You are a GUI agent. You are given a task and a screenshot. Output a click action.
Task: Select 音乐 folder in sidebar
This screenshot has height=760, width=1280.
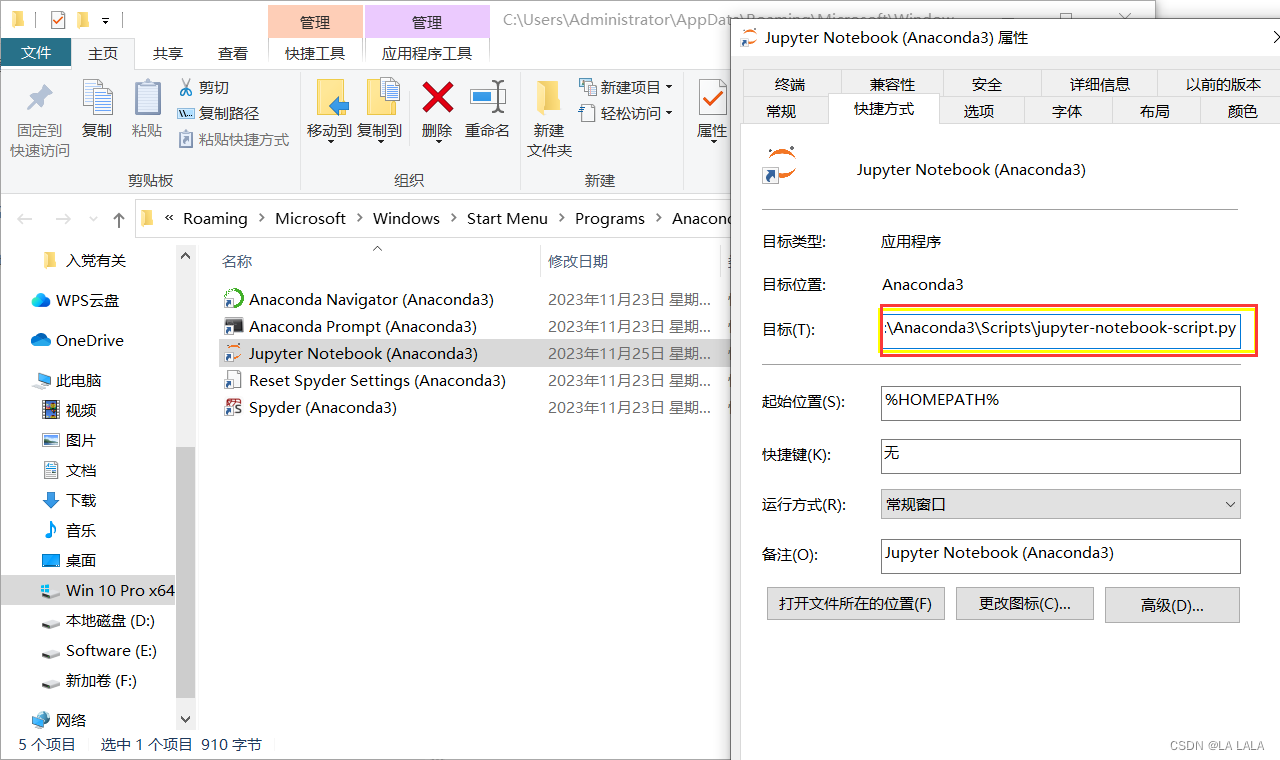[69, 530]
